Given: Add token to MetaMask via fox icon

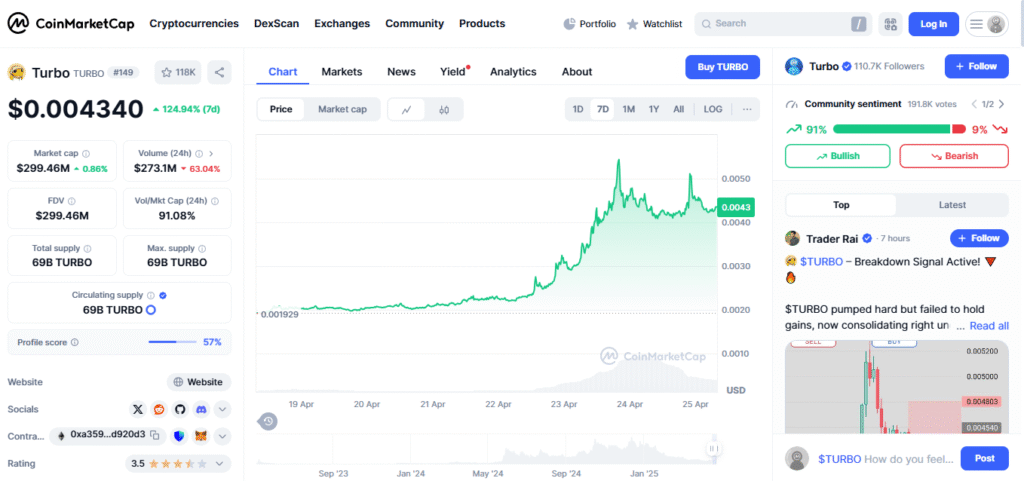Looking at the screenshot, I should pos(202,435).
